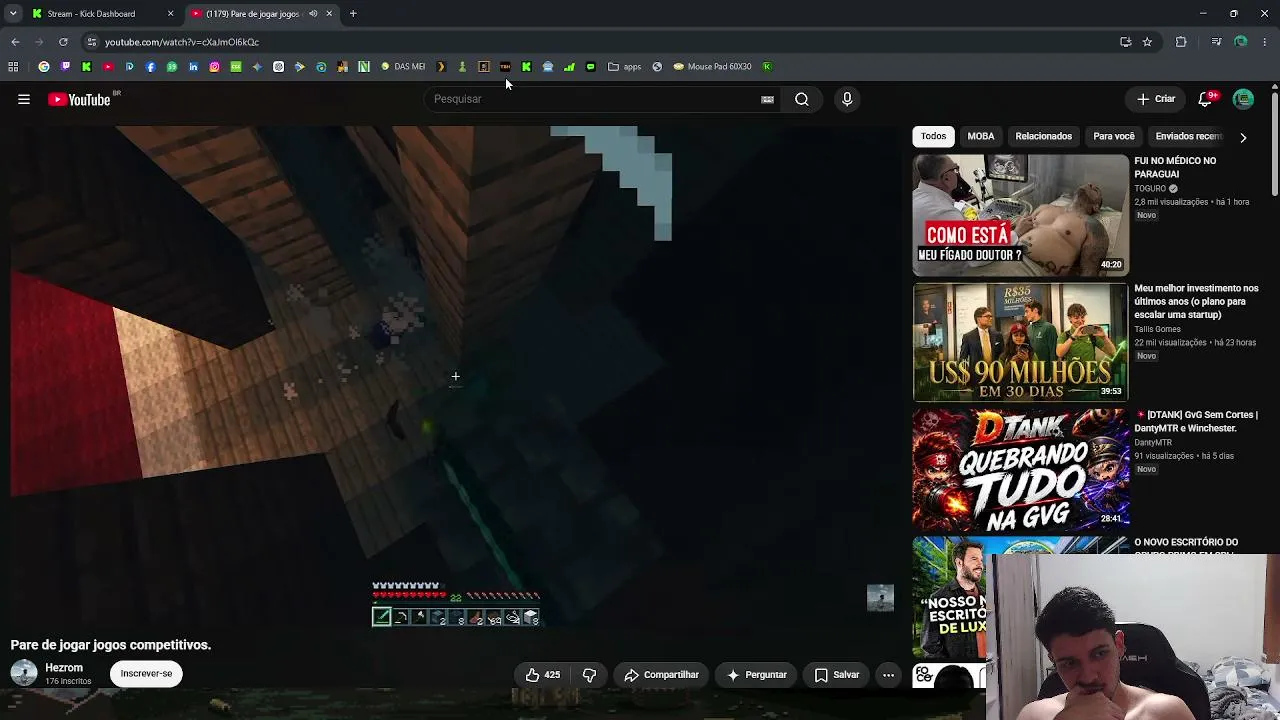Select the Relacionados filter chip
This screenshot has height=720, width=1280.
1043,136
